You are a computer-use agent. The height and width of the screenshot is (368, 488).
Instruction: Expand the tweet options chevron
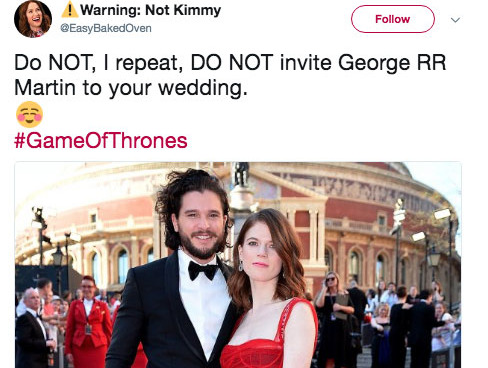(455, 20)
